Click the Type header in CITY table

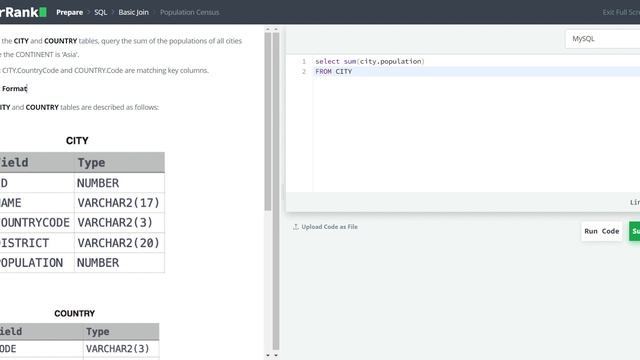click(119, 162)
